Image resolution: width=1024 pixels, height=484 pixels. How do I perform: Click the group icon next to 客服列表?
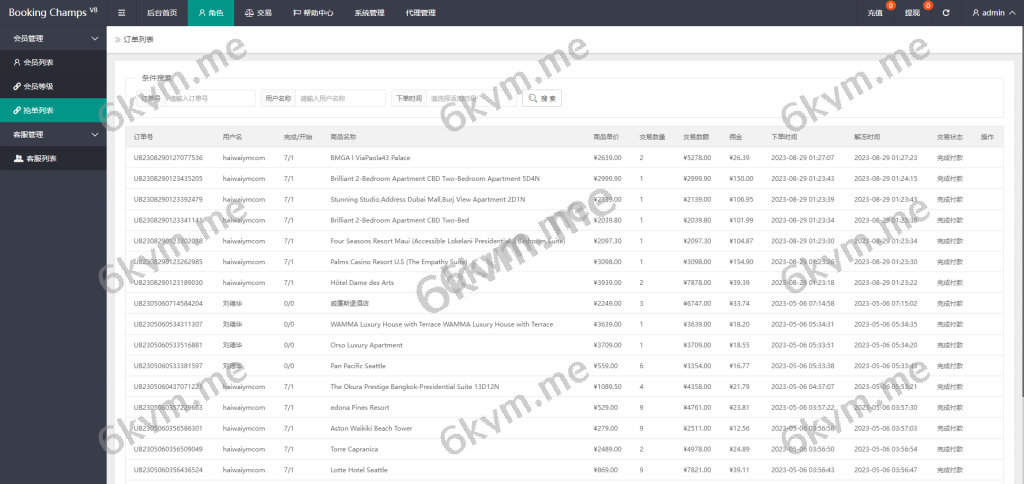pos(18,158)
